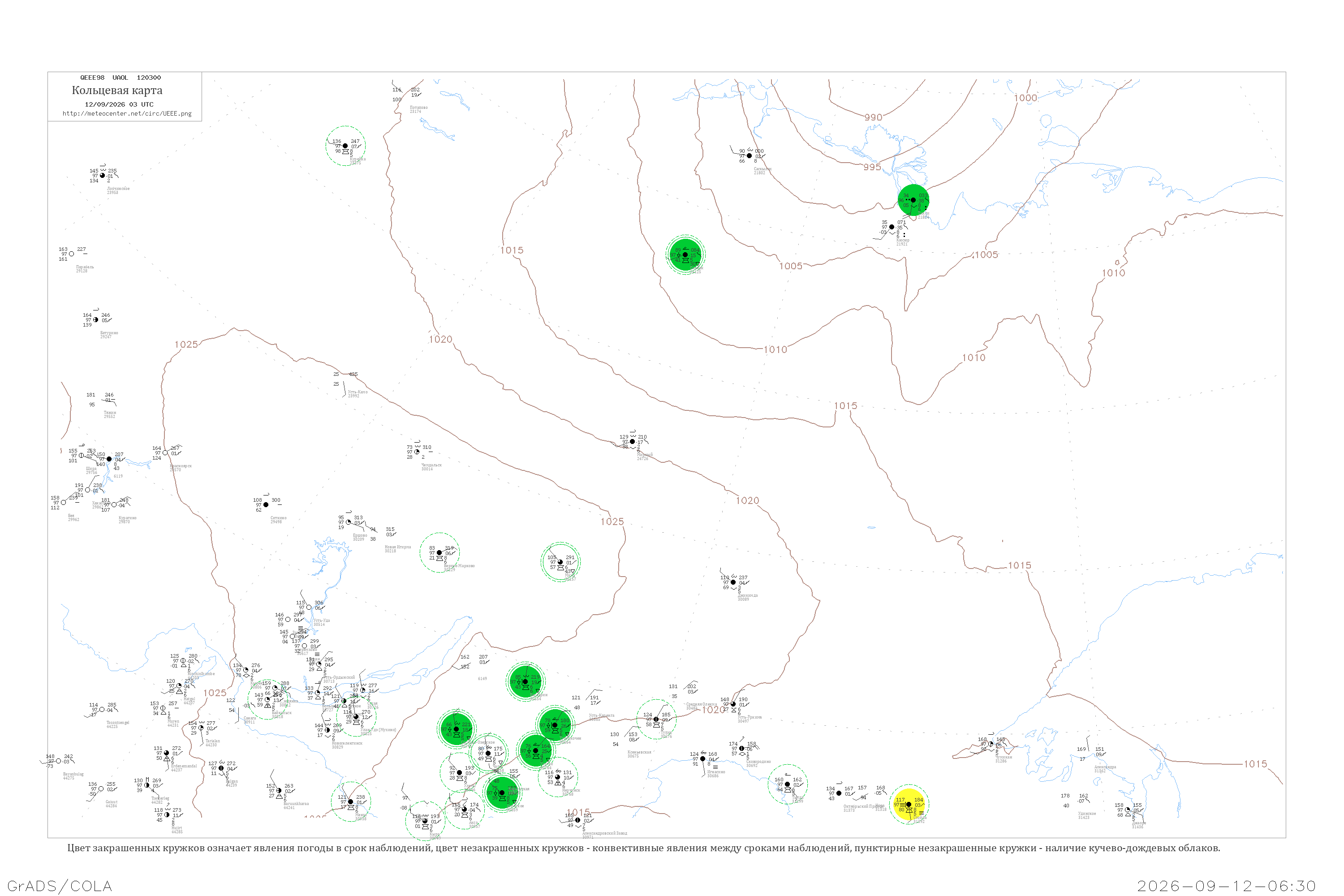Select the 12/09/2026 03 UTC date label
1344x896 pixels.
point(119,104)
